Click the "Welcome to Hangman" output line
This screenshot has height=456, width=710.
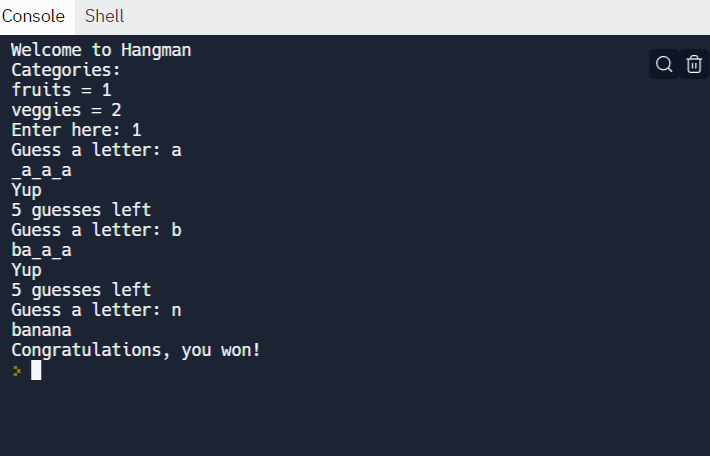point(101,50)
